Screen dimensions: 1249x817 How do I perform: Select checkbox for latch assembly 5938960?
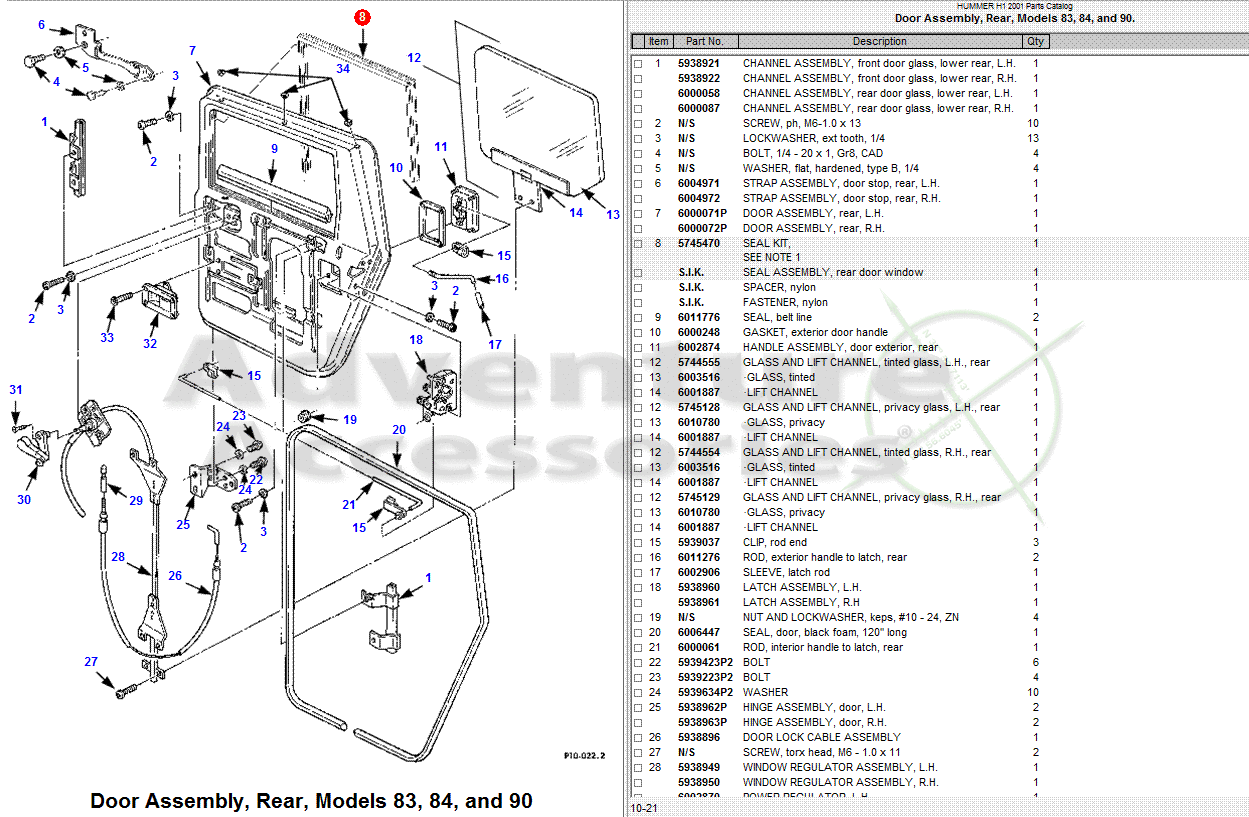[637, 588]
